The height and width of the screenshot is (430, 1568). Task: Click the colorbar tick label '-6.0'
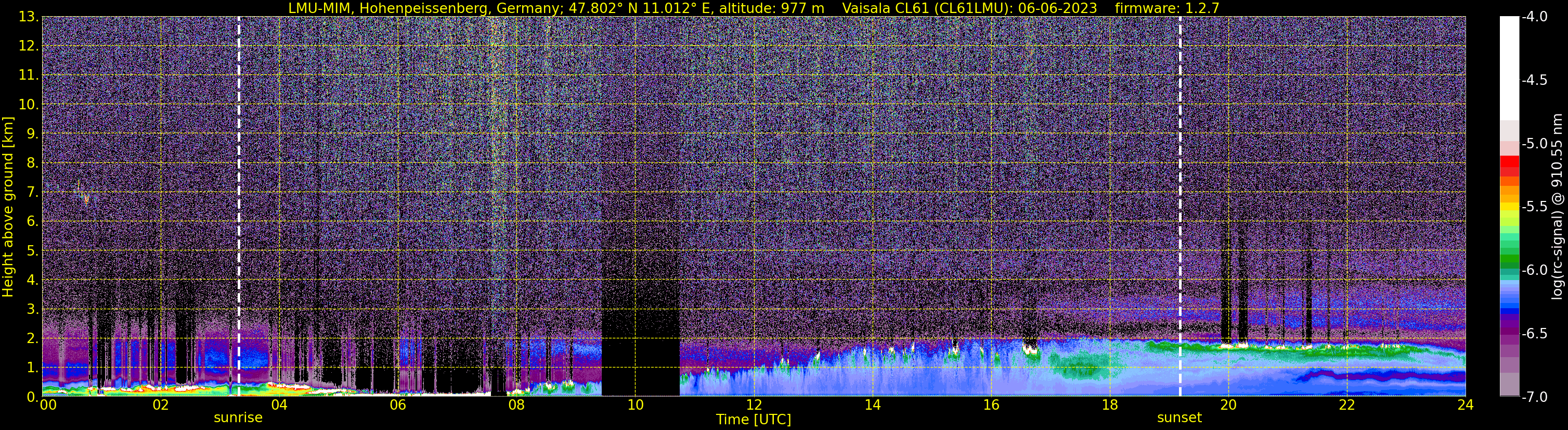(1534, 270)
